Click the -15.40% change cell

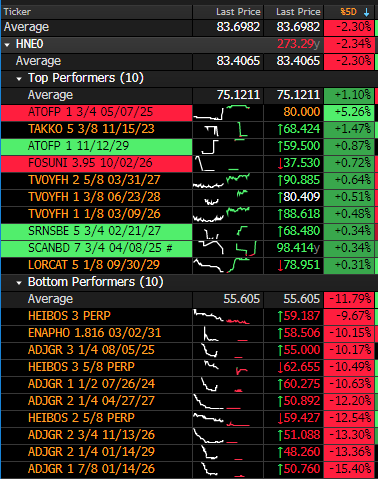349,469
